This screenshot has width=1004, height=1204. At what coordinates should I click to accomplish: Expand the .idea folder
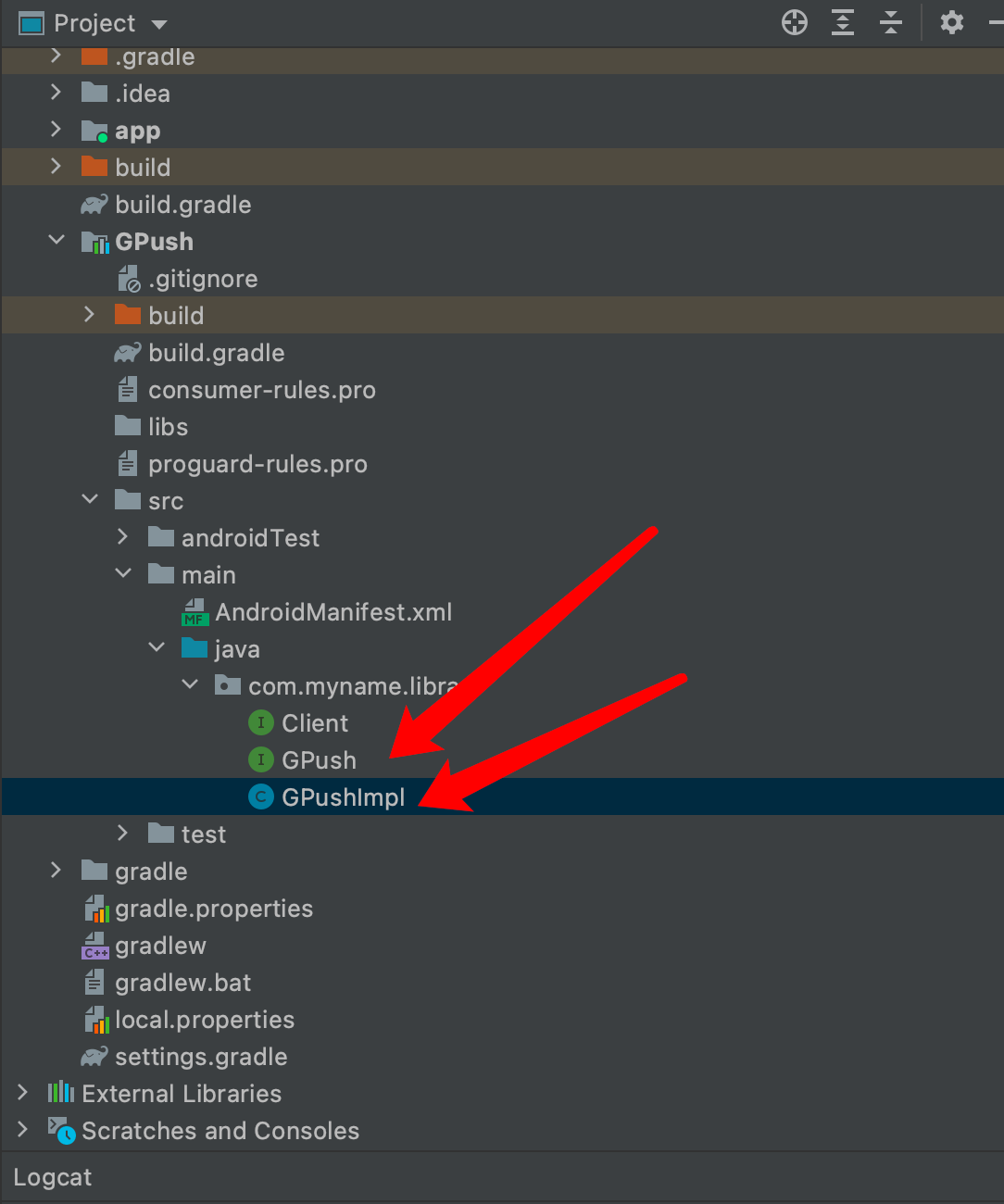[x=56, y=93]
